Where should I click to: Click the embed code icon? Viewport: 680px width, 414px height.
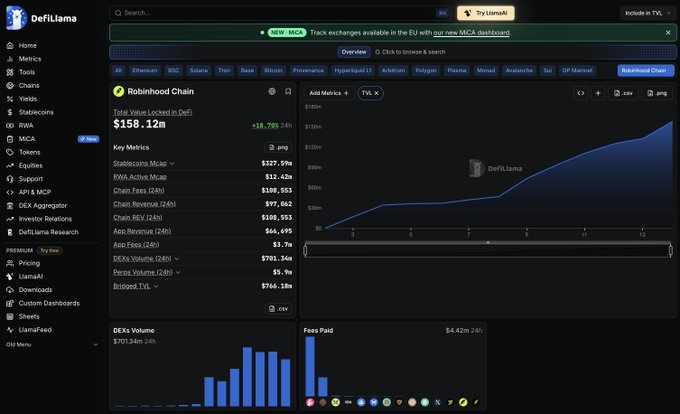pos(581,93)
